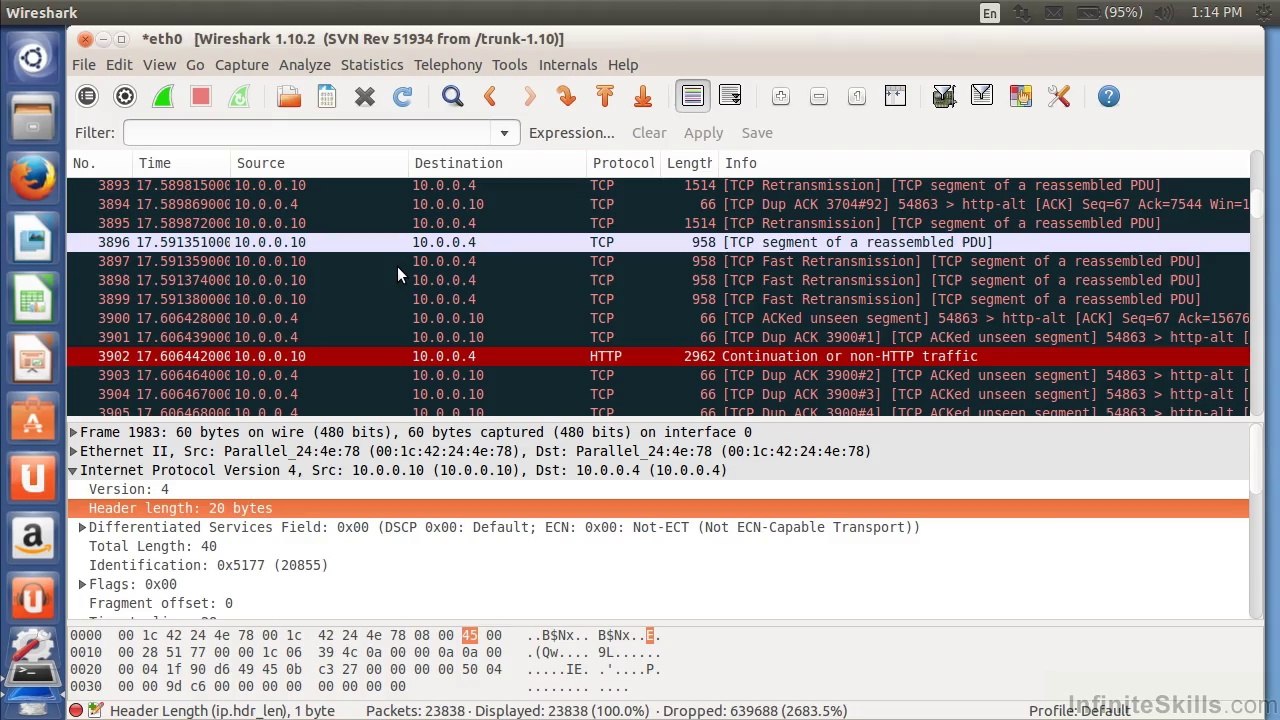Restart the running live capture
Viewport: 1280px width, 720px height.
pos(239,96)
